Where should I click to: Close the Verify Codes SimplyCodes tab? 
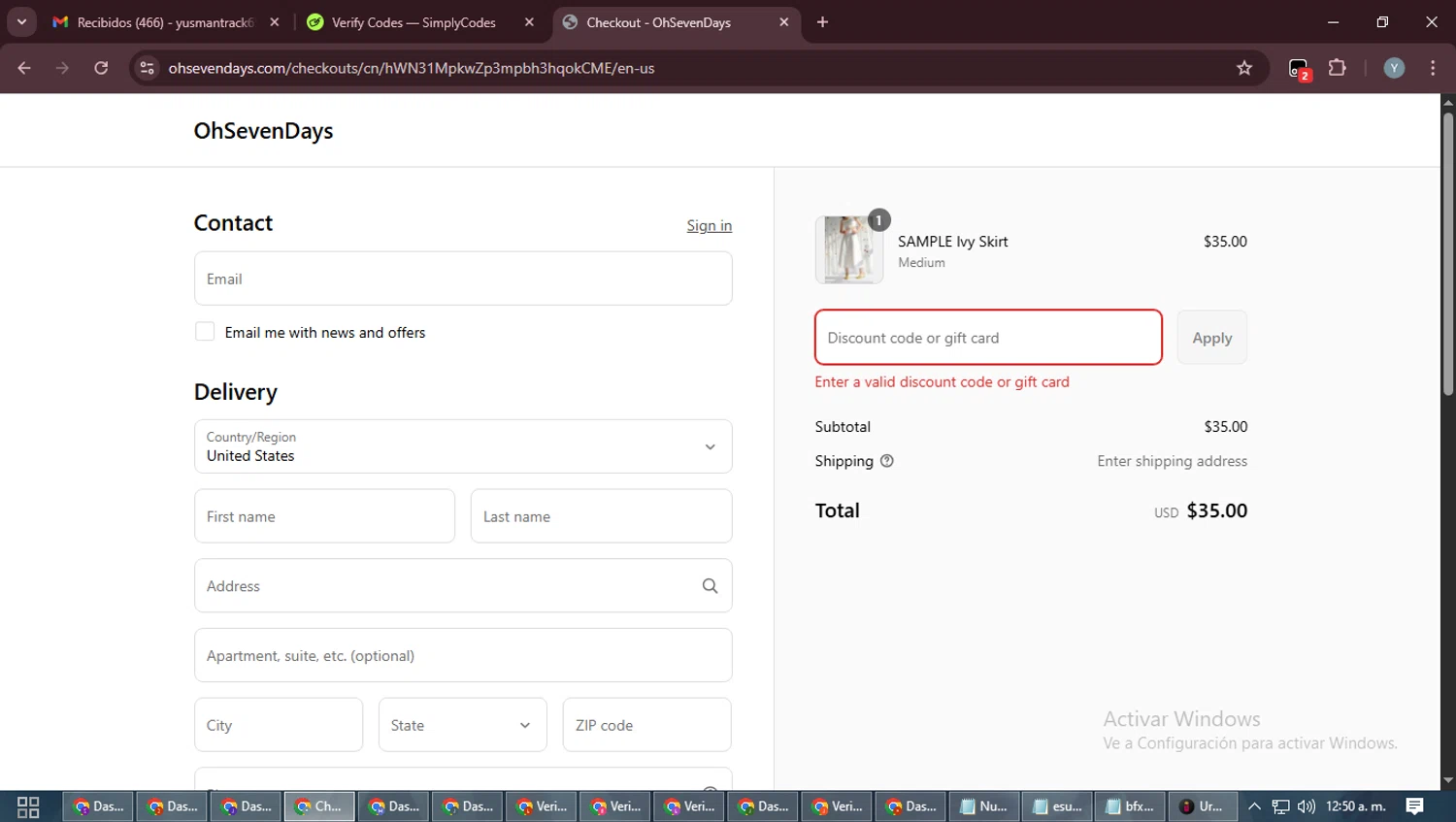(529, 22)
